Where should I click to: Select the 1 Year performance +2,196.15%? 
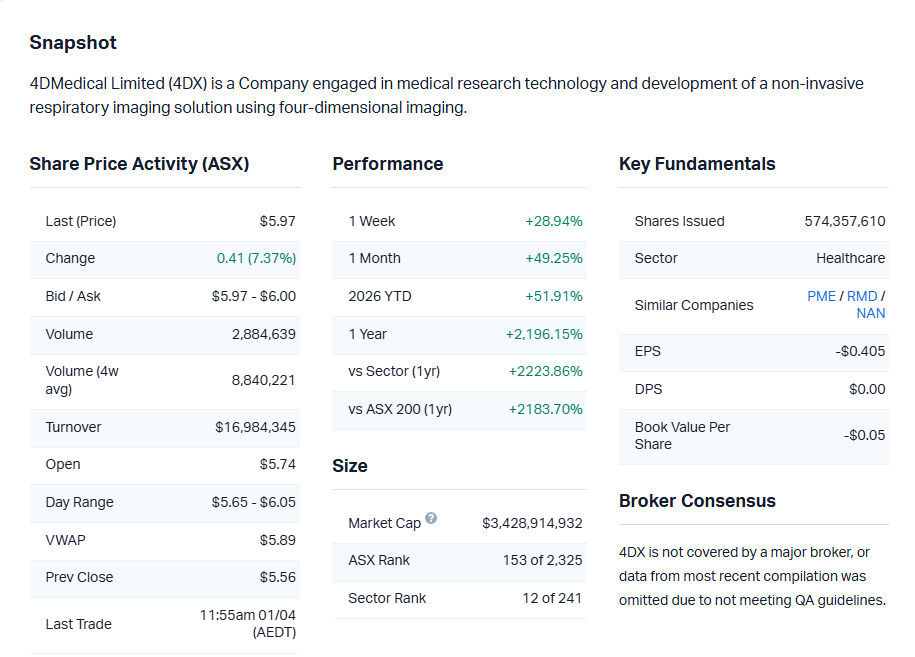tap(544, 334)
